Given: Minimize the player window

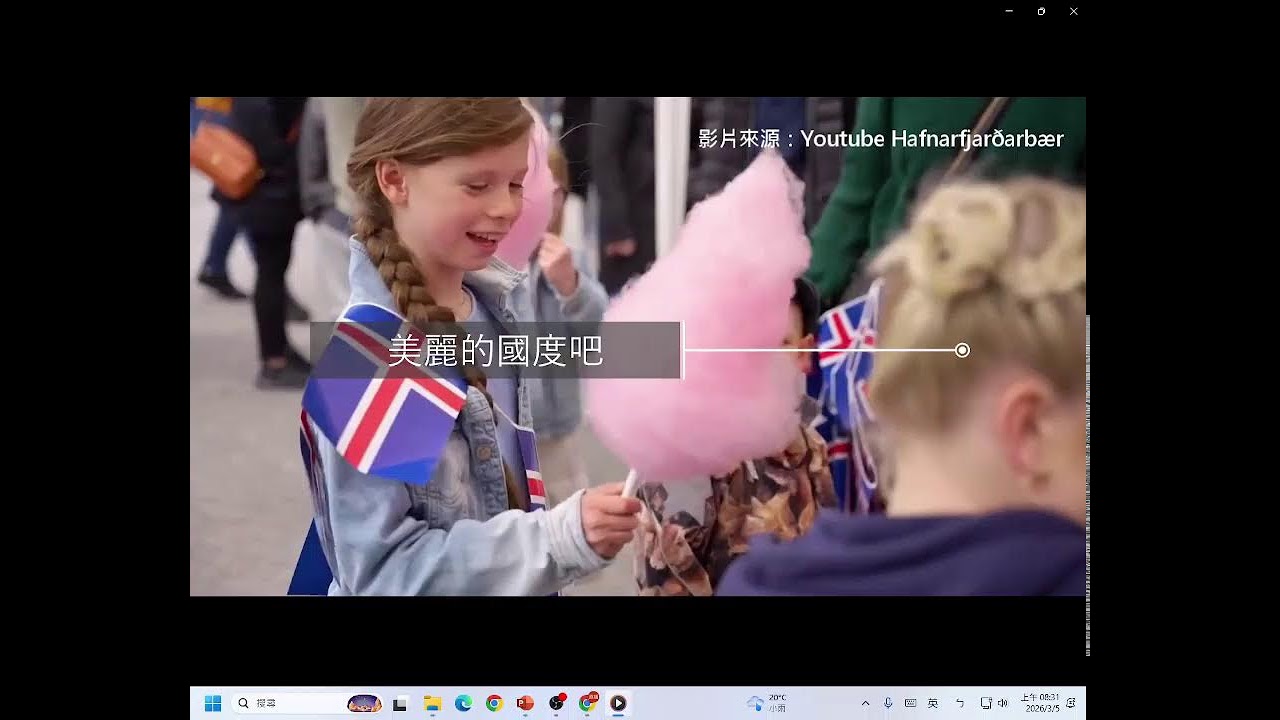Looking at the screenshot, I should [x=1009, y=11].
